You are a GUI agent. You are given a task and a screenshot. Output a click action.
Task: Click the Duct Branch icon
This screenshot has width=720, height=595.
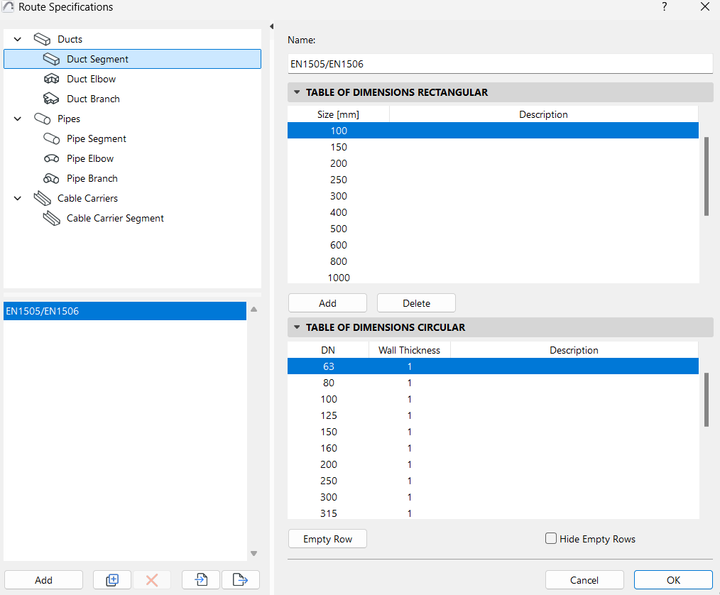51,99
